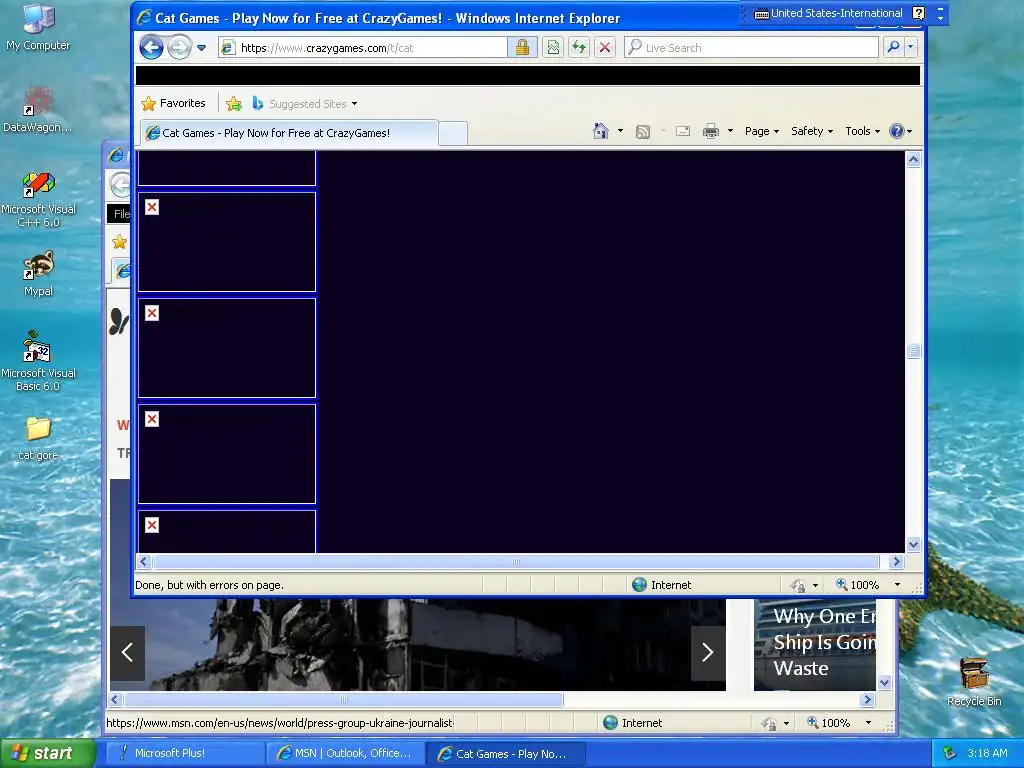Viewport: 1024px width, 768px height.
Task: Open the Start menu
Action: (x=47, y=753)
